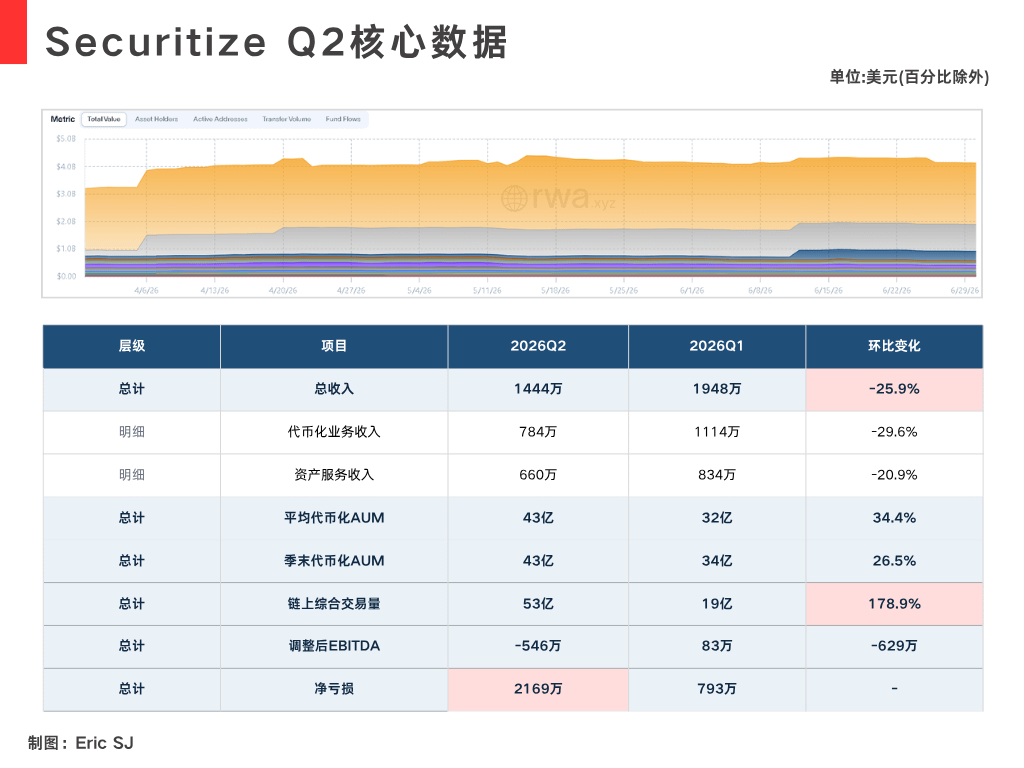This screenshot has width=1024, height=768.
Task: Click the '2026Q2' column header
Action: click(x=538, y=346)
